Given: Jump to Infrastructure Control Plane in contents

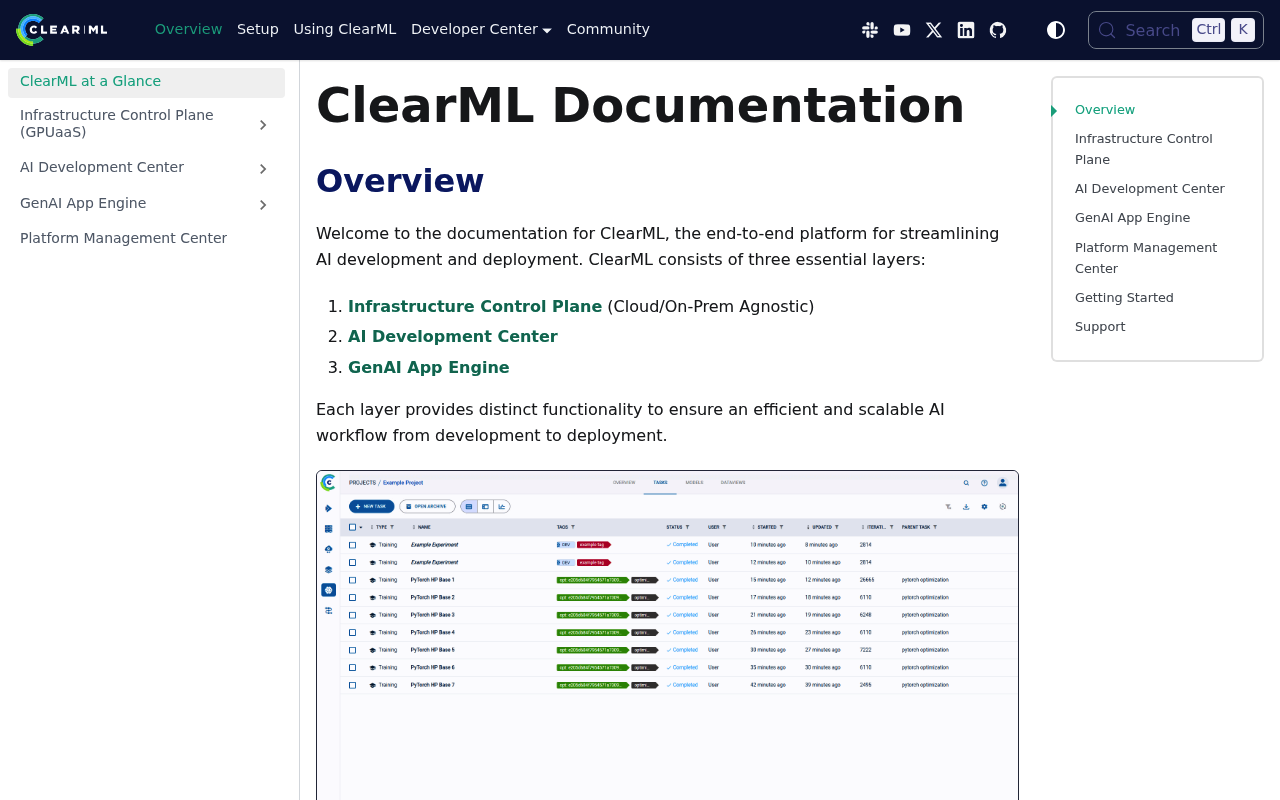Looking at the screenshot, I should [x=1144, y=149].
